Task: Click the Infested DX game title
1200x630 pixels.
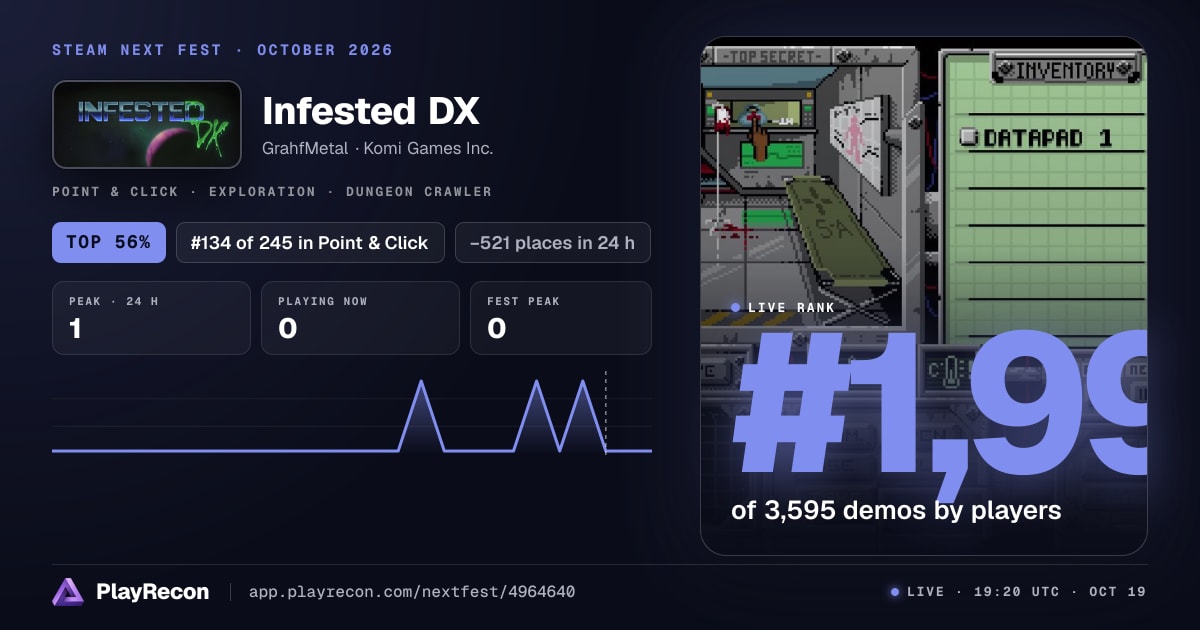Action: point(371,111)
